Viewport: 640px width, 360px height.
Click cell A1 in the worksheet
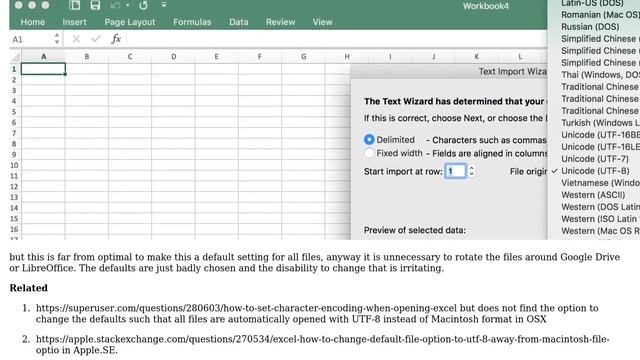tap(43, 69)
